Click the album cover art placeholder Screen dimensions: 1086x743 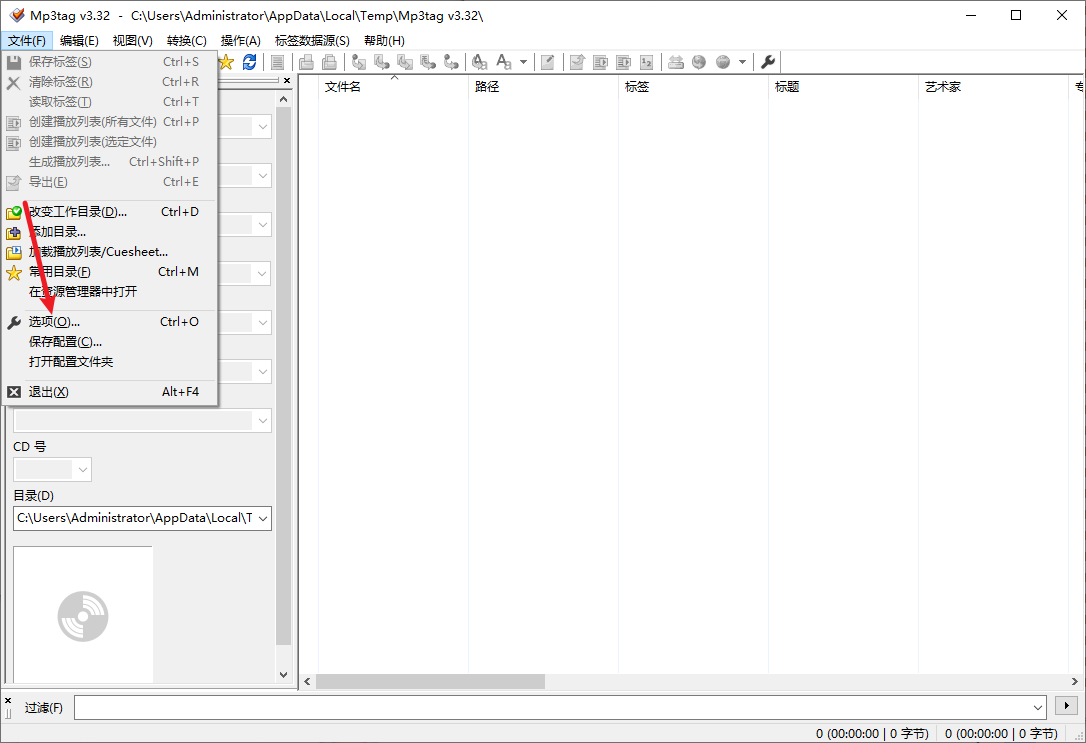[x=83, y=615]
